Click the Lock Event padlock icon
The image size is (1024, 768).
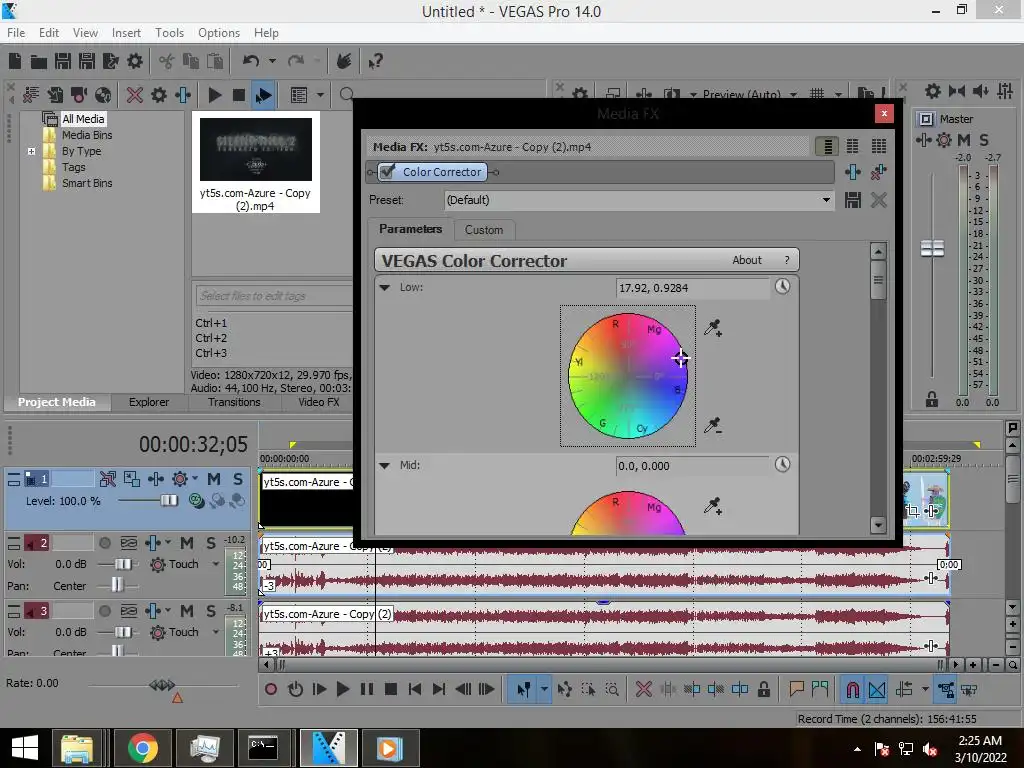click(763, 689)
